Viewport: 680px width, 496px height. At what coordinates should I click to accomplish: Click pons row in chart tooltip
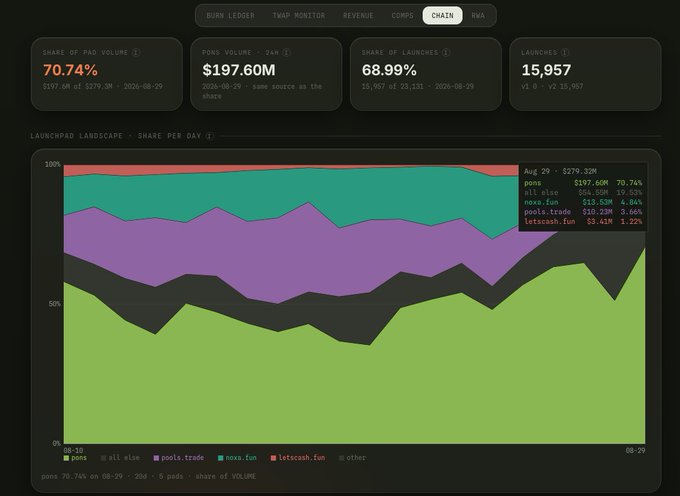tap(583, 183)
